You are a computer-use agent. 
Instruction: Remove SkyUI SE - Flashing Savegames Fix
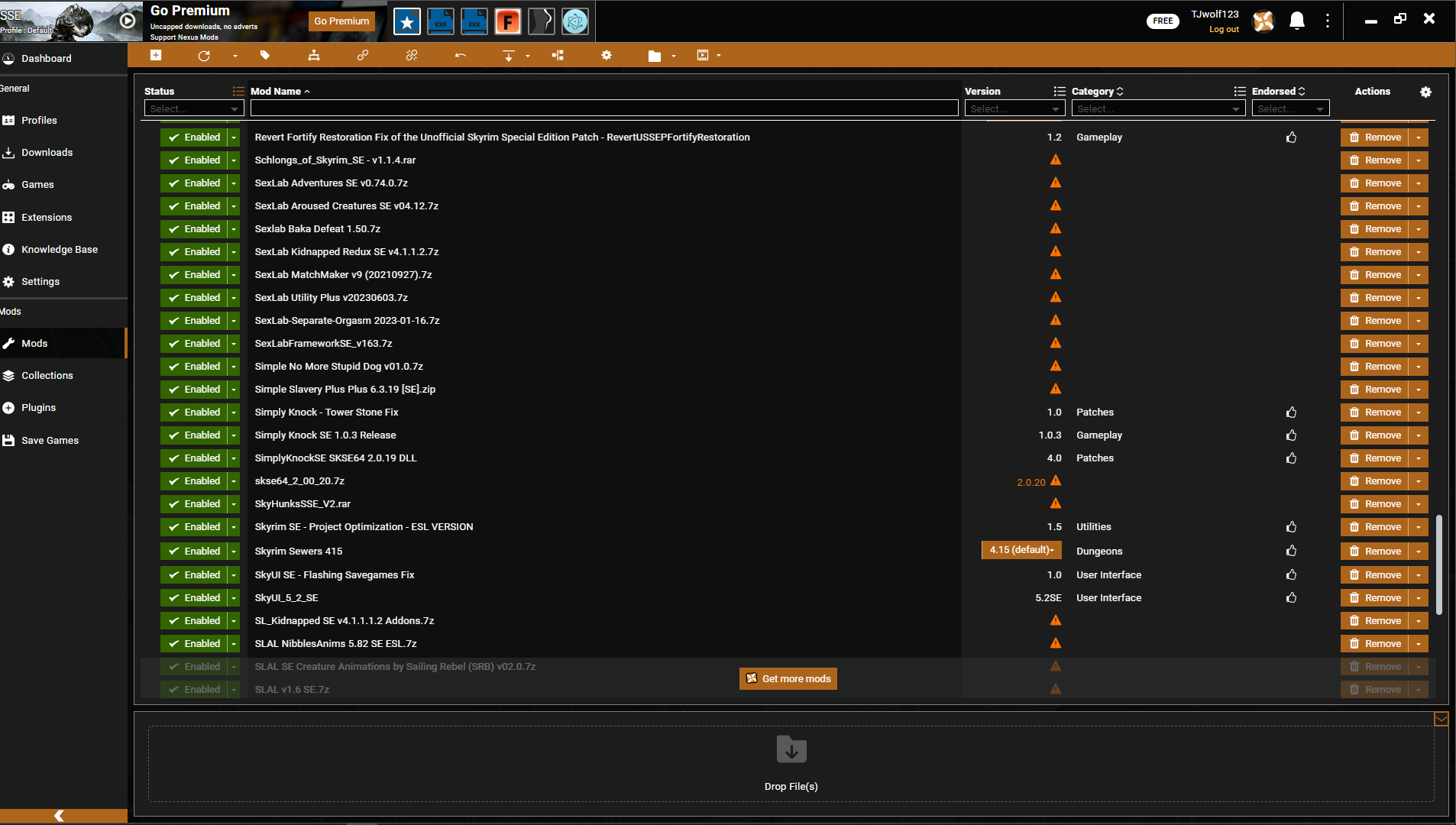tap(1375, 575)
